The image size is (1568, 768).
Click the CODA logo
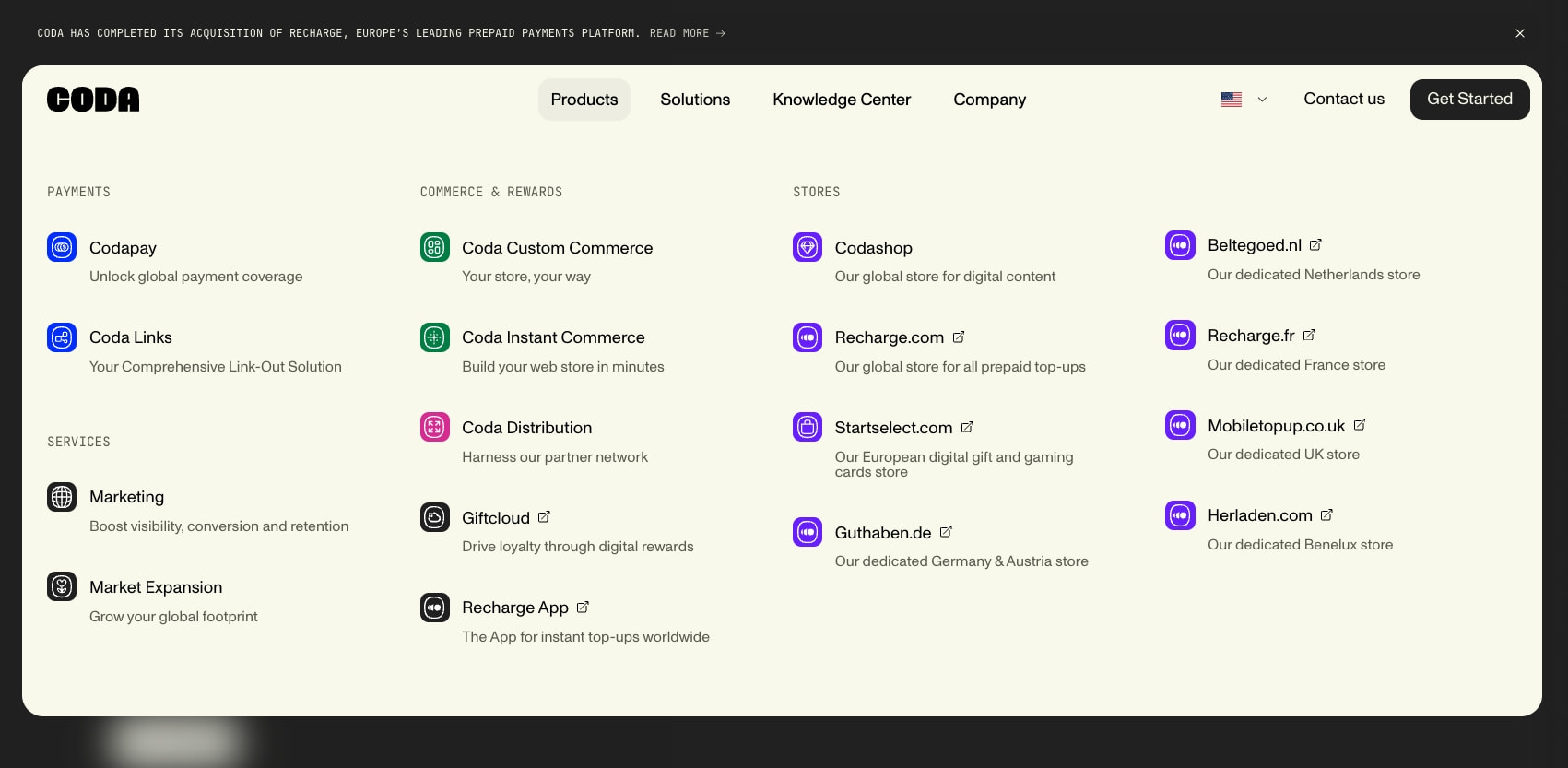point(93,99)
